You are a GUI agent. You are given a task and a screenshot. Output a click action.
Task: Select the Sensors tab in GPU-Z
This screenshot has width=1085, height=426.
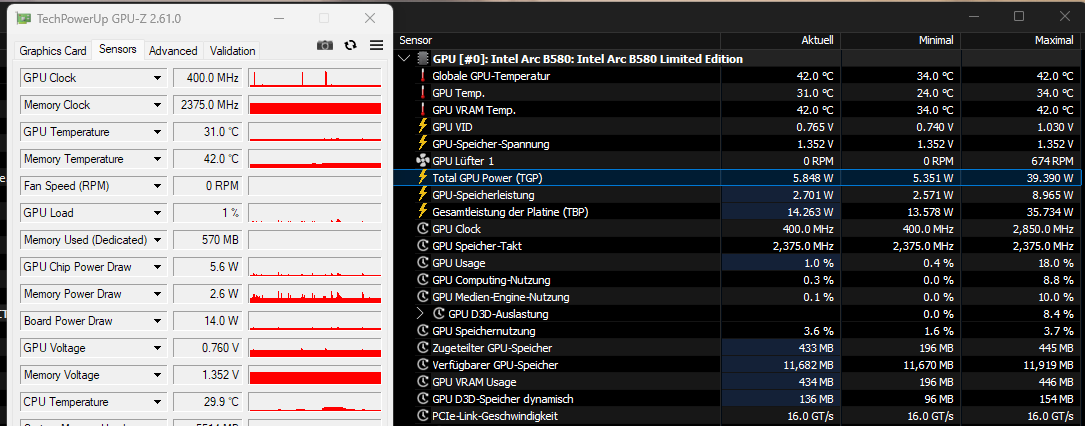(x=118, y=49)
